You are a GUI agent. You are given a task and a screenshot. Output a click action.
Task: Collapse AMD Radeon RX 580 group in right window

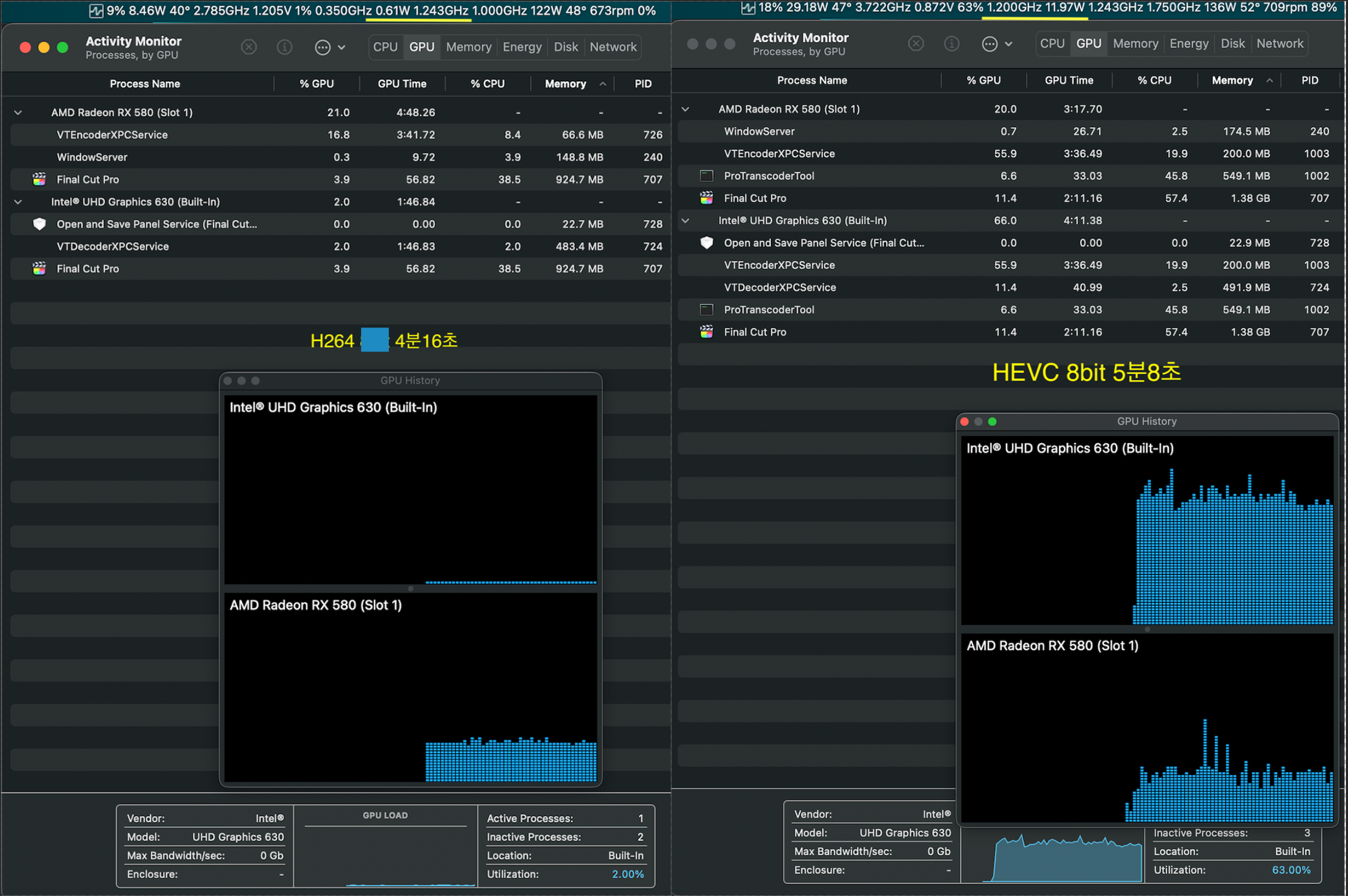(685, 109)
